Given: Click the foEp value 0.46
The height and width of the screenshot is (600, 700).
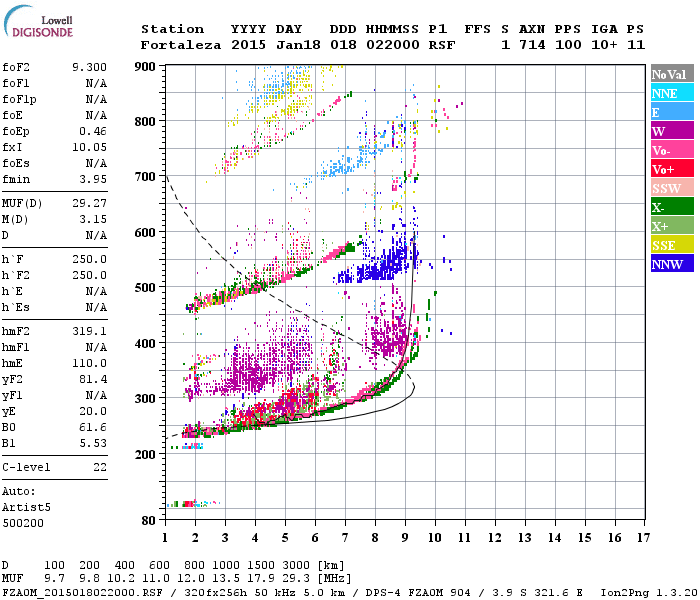Looking at the screenshot, I should tap(93, 131).
